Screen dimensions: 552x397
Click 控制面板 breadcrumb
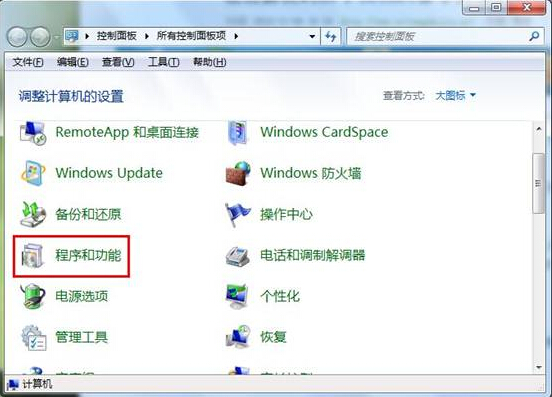click(117, 36)
